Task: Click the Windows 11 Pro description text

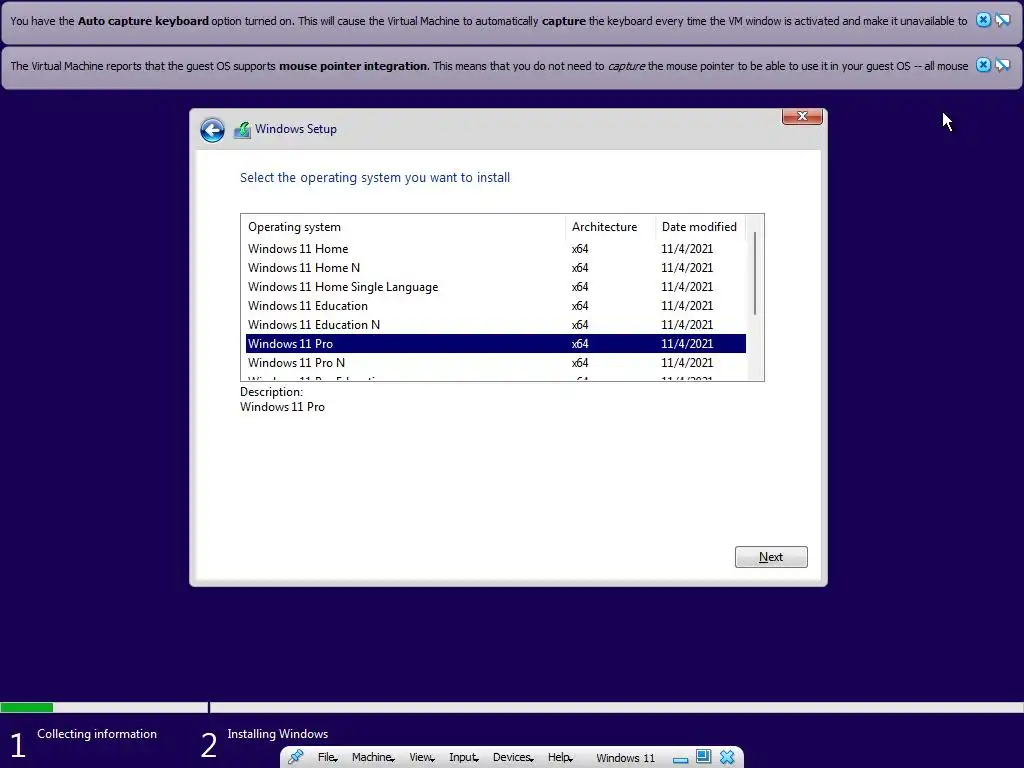Action: pos(282,407)
